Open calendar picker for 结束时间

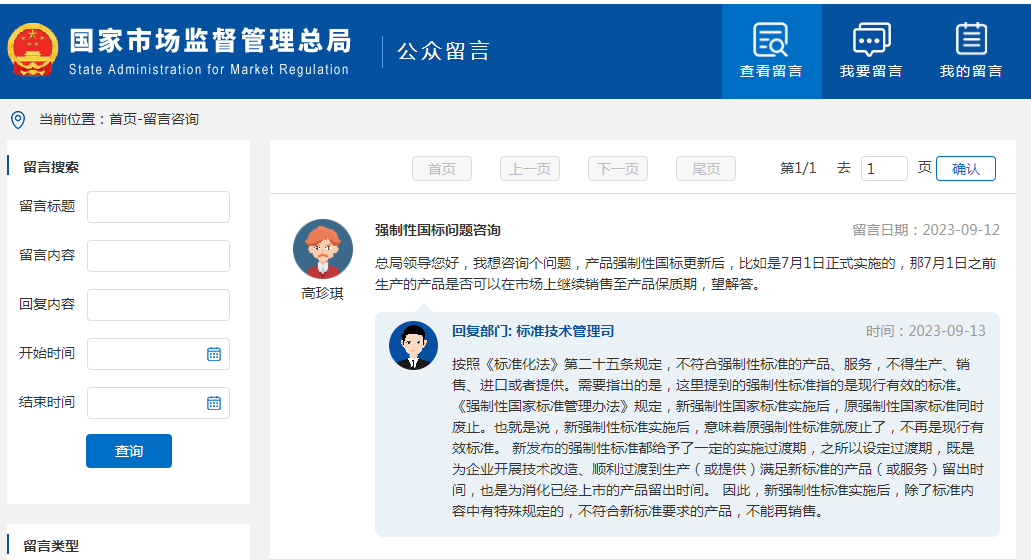pyautogui.click(x=213, y=403)
